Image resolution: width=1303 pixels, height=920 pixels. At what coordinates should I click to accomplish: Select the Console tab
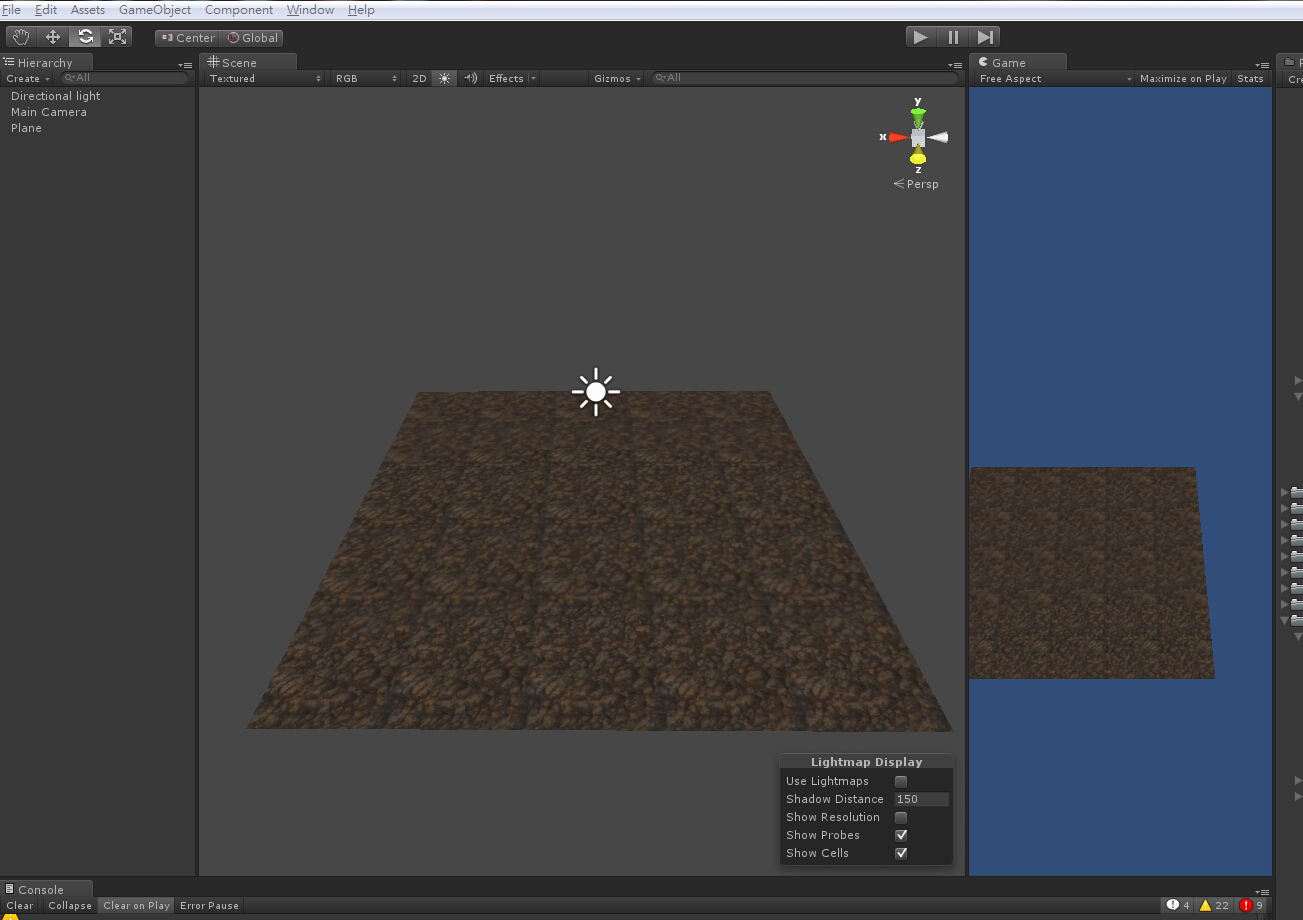tap(46, 889)
